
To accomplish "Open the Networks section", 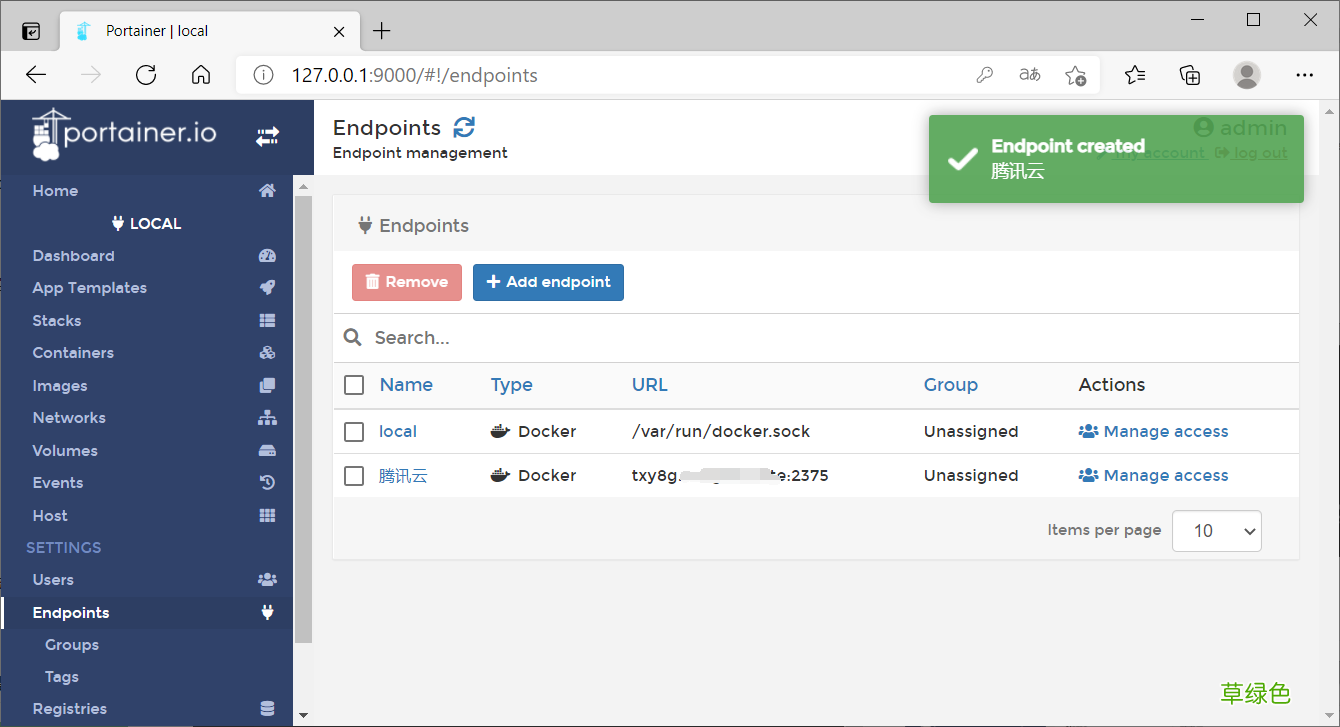I will 68,417.
